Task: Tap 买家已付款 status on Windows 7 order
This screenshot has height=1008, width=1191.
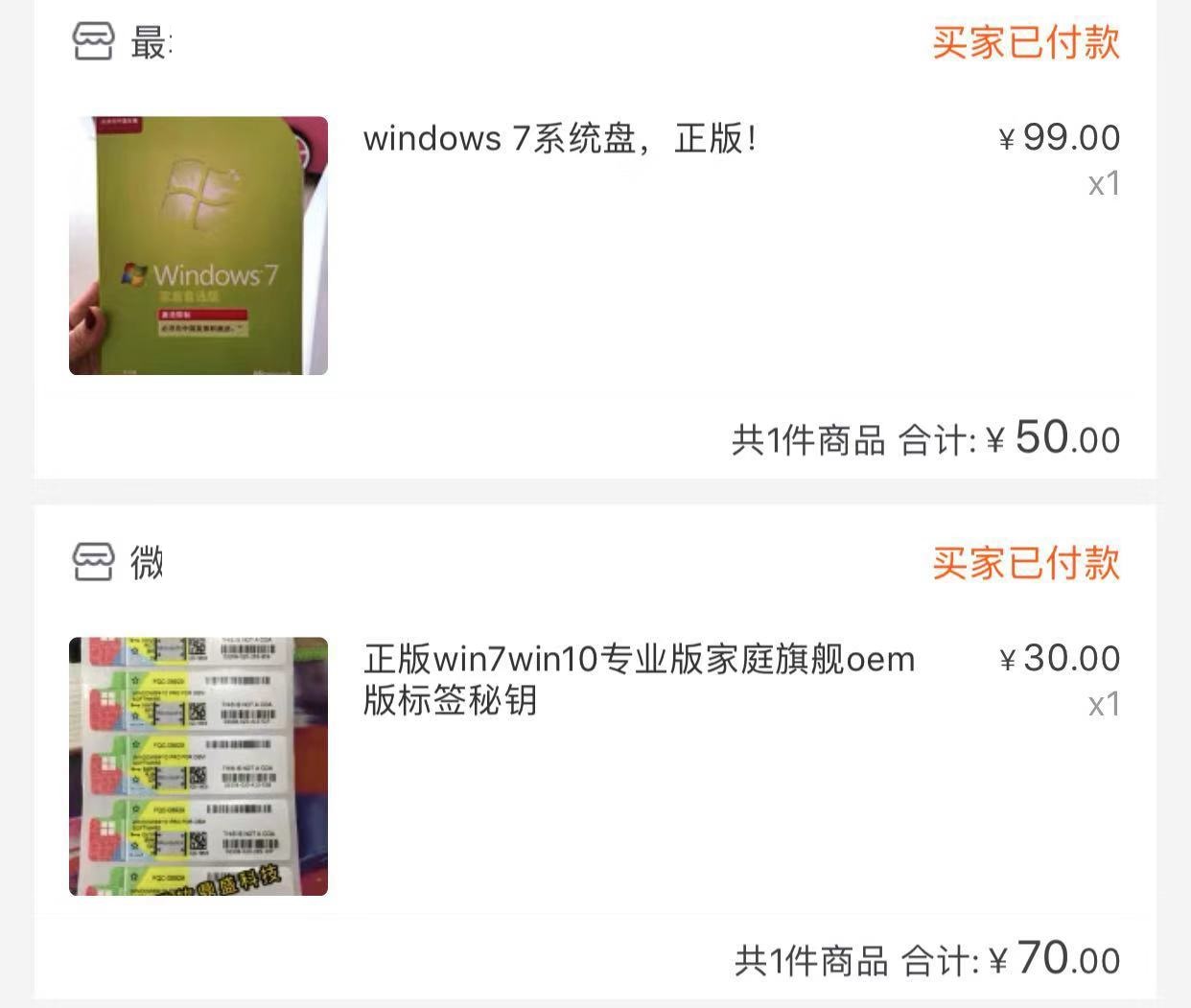Action: (x=1026, y=42)
